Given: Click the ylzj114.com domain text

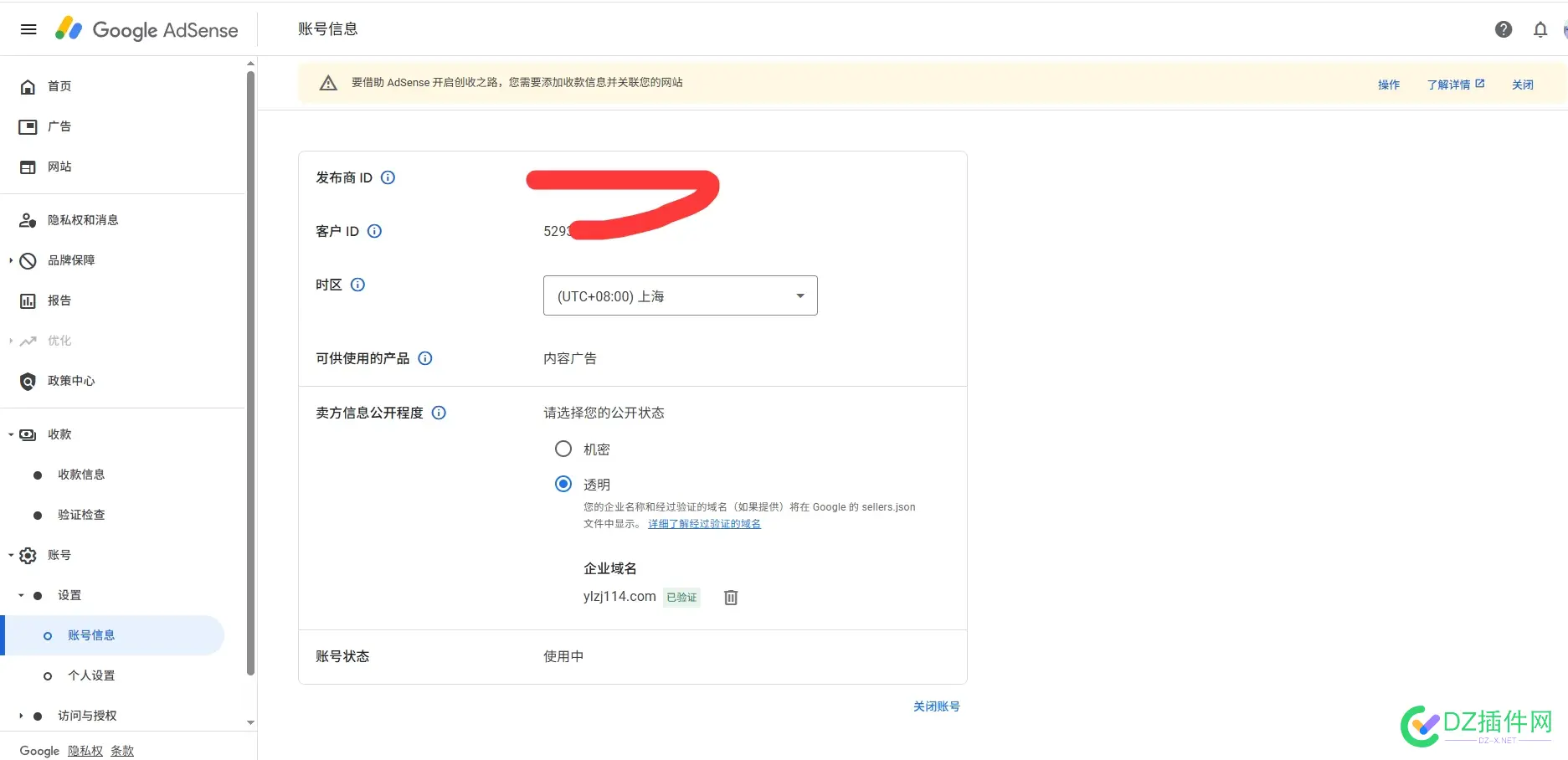Looking at the screenshot, I should pos(619,596).
